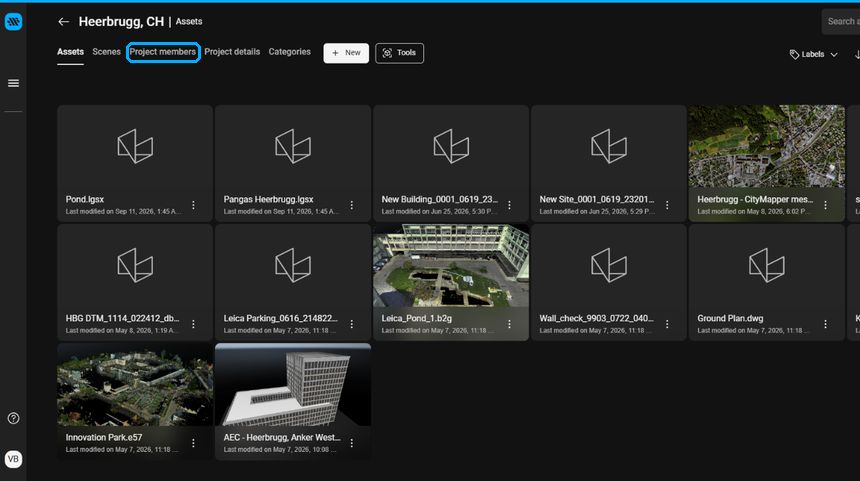This screenshot has height=481, width=860.
Task: Open options for Heerbrugg - CityMapper mesh
Action: [x=825, y=205]
